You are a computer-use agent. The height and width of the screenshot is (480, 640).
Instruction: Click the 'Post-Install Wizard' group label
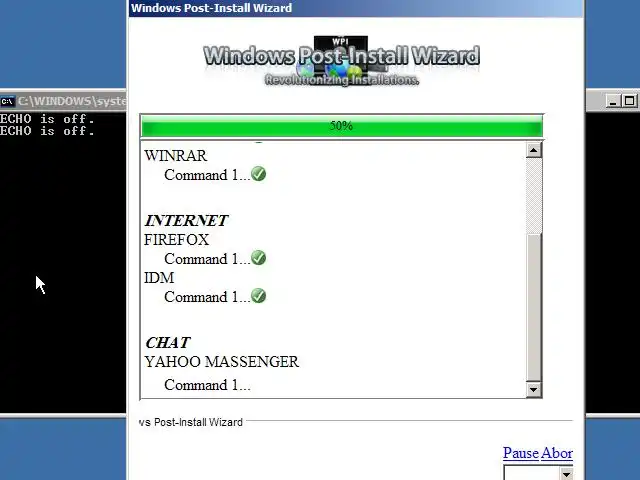tap(191, 422)
